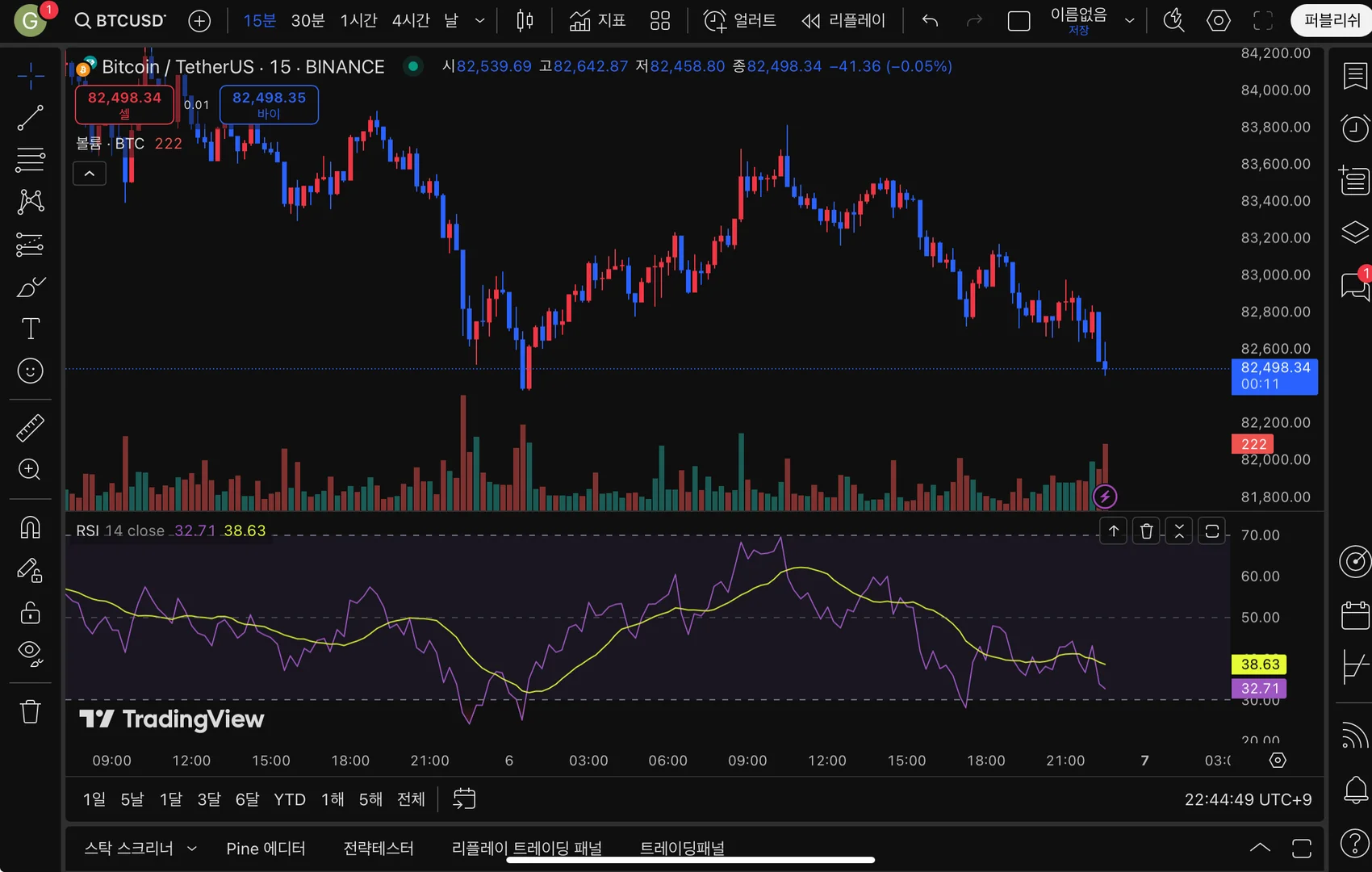Pick the ruler measure tool

click(30, 428)
